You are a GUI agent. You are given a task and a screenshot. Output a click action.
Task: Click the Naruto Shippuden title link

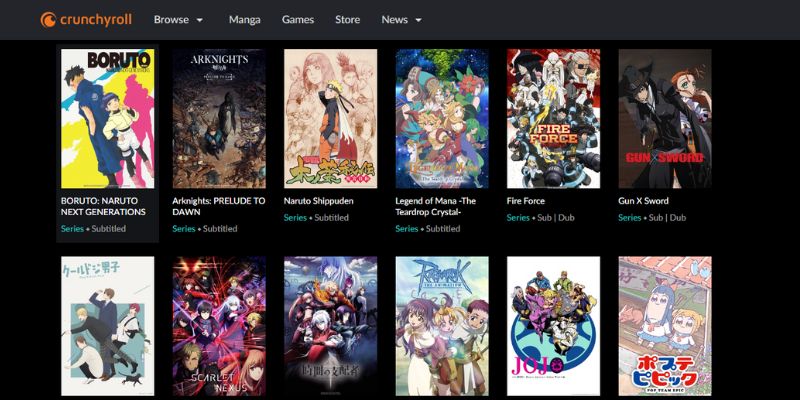pos(318,201)
